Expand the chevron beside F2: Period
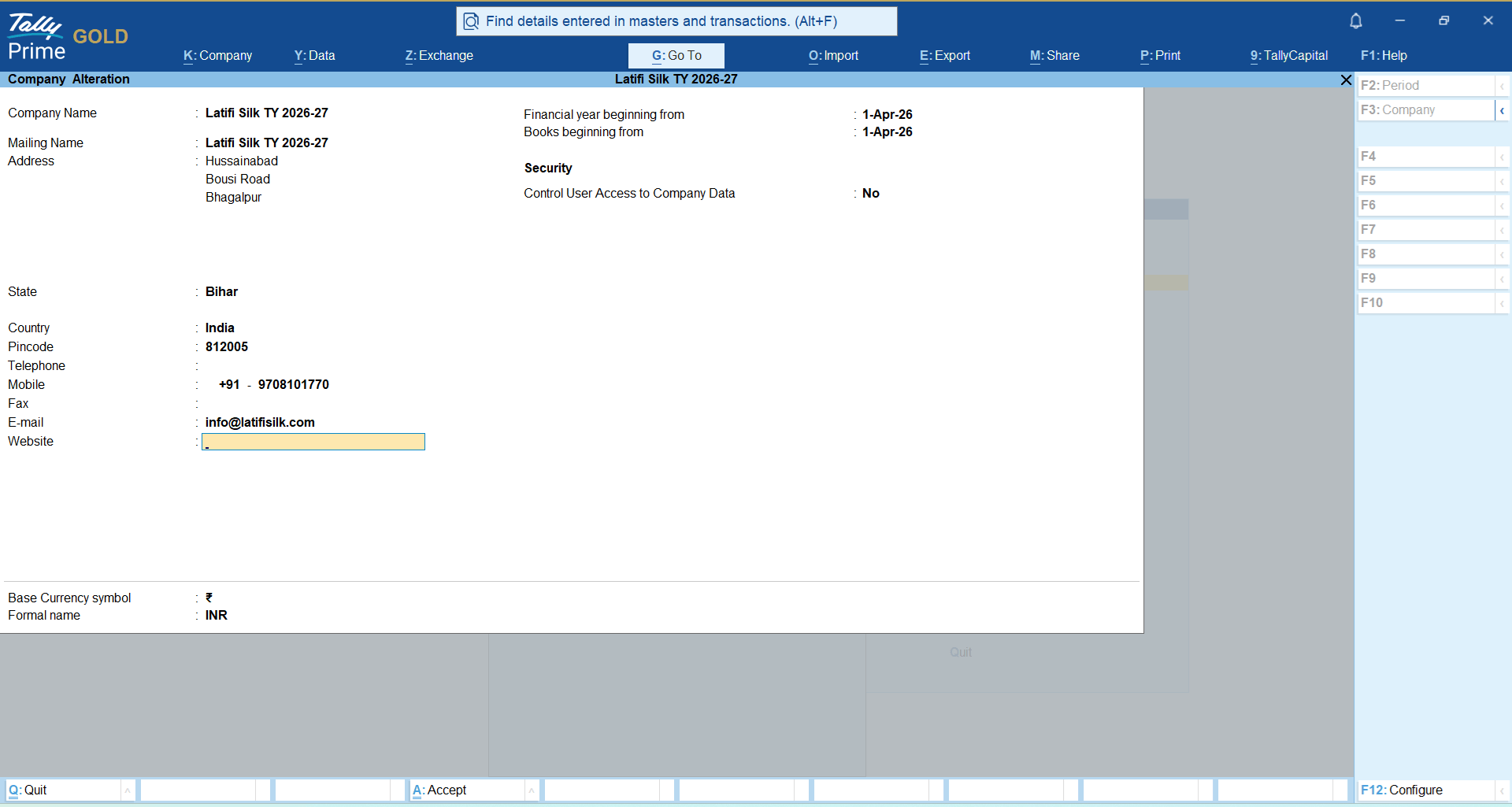 coord(1502,86)
